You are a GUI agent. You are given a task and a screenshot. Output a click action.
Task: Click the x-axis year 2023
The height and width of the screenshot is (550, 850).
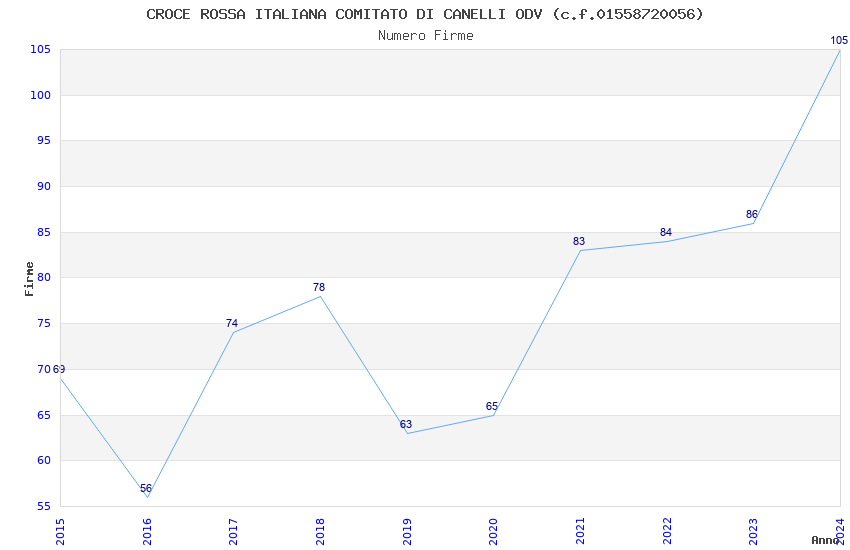[x=754, y=532]
